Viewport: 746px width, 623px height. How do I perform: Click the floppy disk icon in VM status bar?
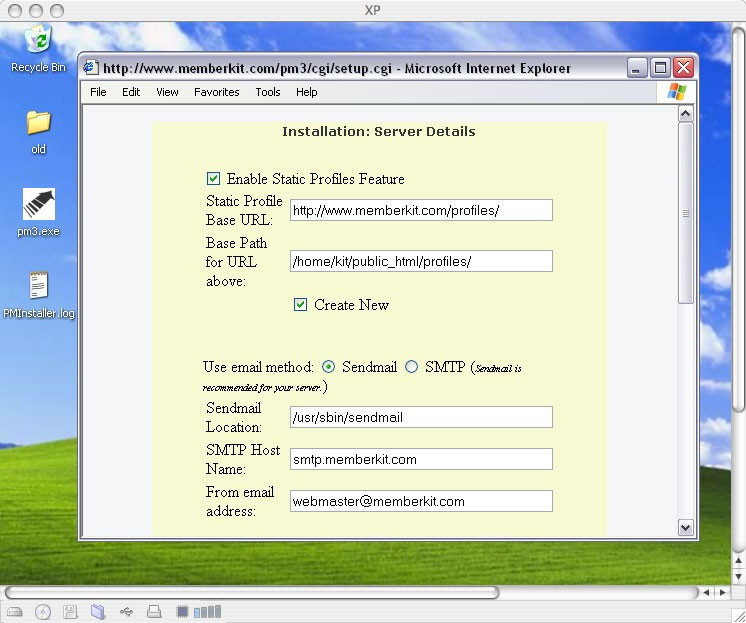pyautogui.click(x=70, y=612)
